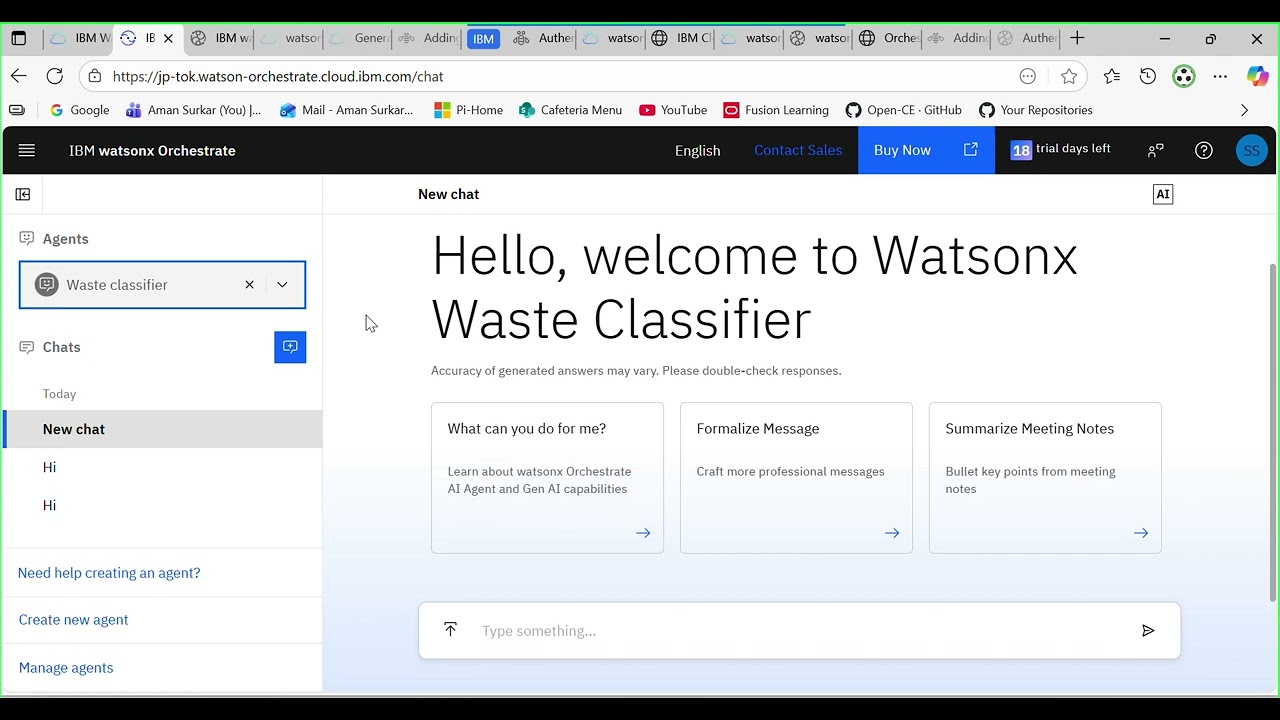Click the upload file icon in chat box
Screen dimensions: 1280x720
click(x=451, y=629)
